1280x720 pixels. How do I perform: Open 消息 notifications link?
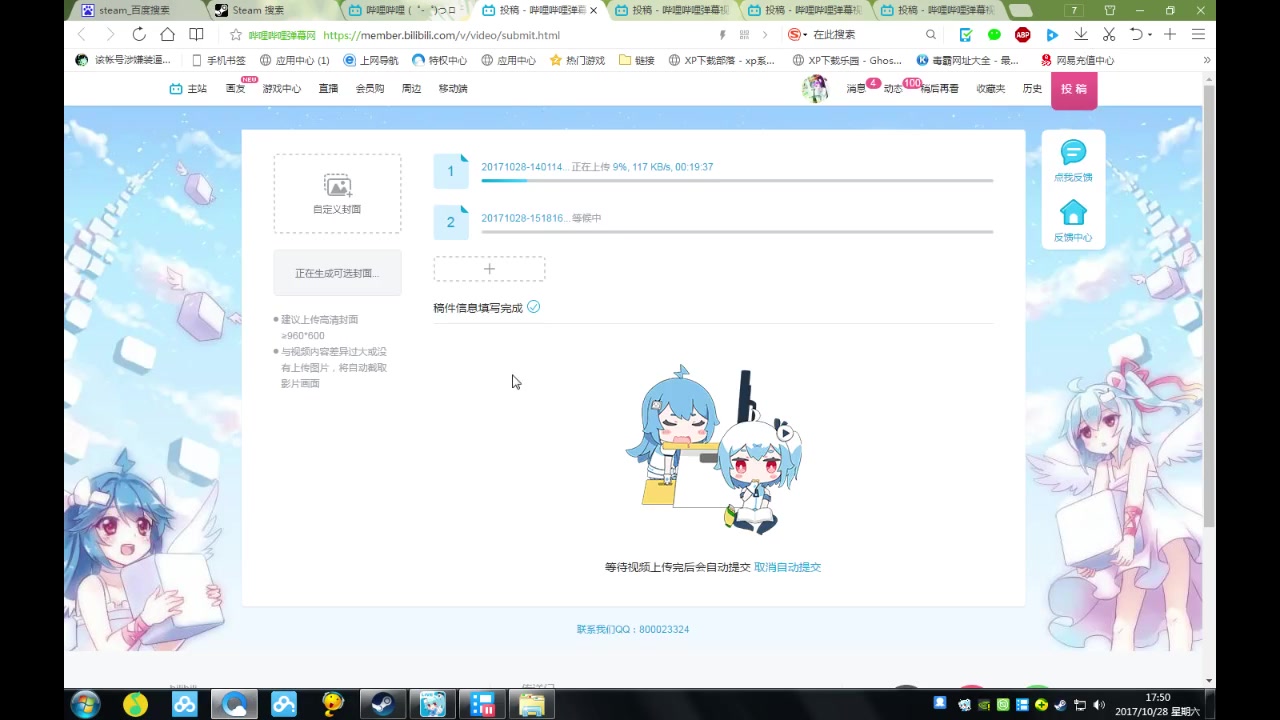[856, 89]
